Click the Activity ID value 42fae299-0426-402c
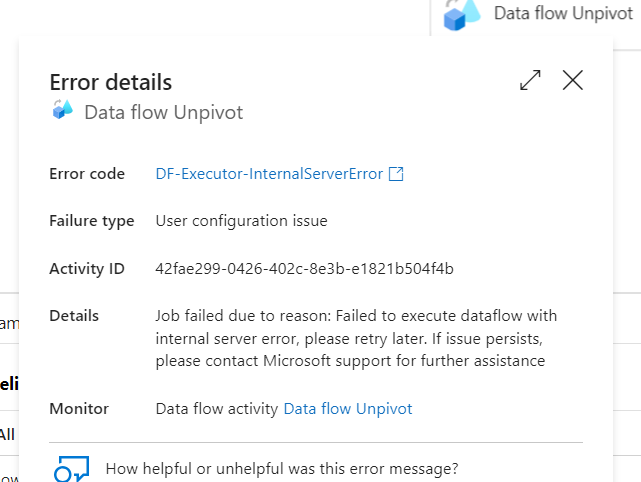The width and height of the screenshot is (641, 482). 305,268
